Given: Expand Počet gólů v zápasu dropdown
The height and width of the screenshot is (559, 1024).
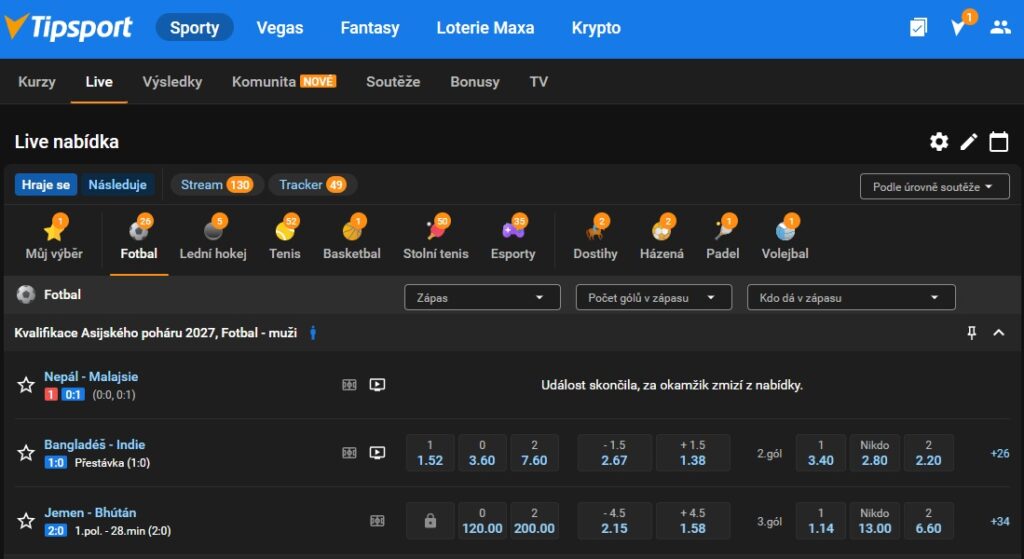Looking at the screenshot, I should [653, 297].
